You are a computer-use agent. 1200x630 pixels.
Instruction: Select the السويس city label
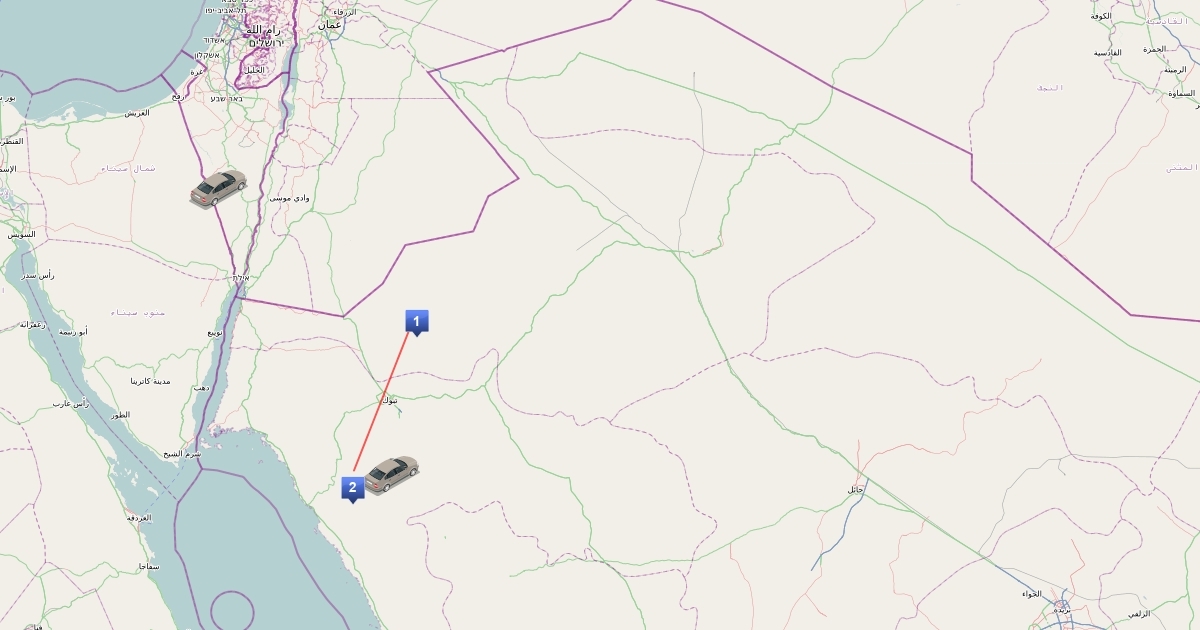pos(21,234)
